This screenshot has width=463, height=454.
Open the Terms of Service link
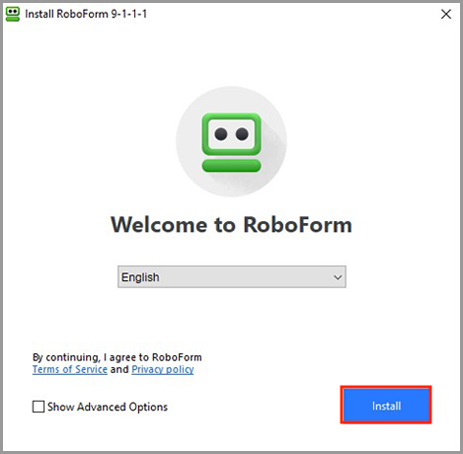coord(70,369)
